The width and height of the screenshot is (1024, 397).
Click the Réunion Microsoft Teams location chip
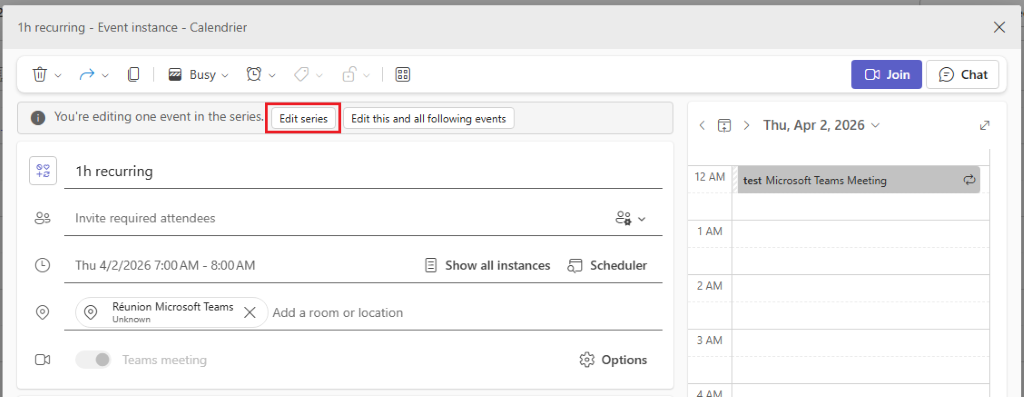point(172,312)
